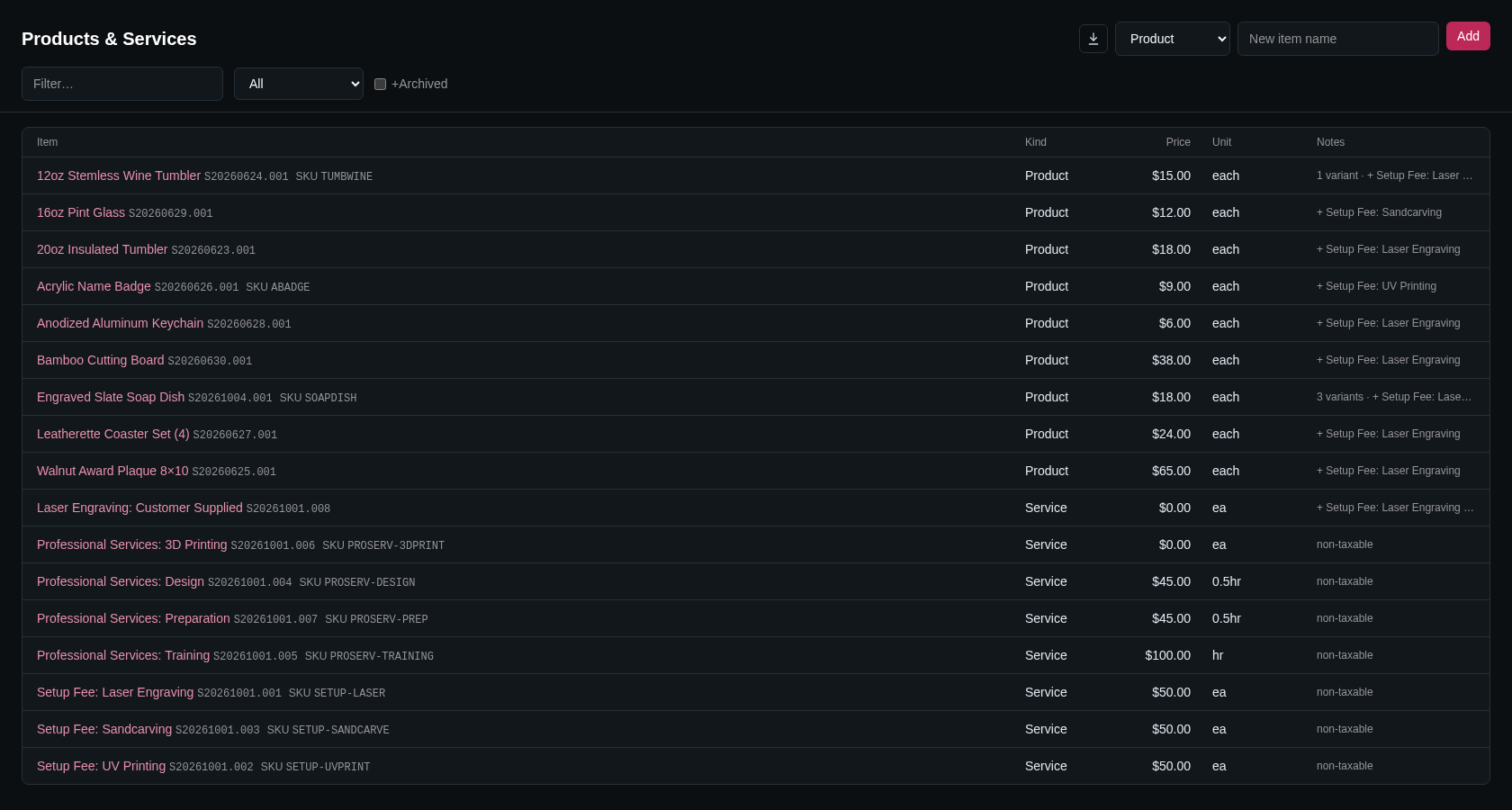1512x810 pixels.
Task: Click the Notes column header
Action: pyautogui.click(x=1330, y=142)
